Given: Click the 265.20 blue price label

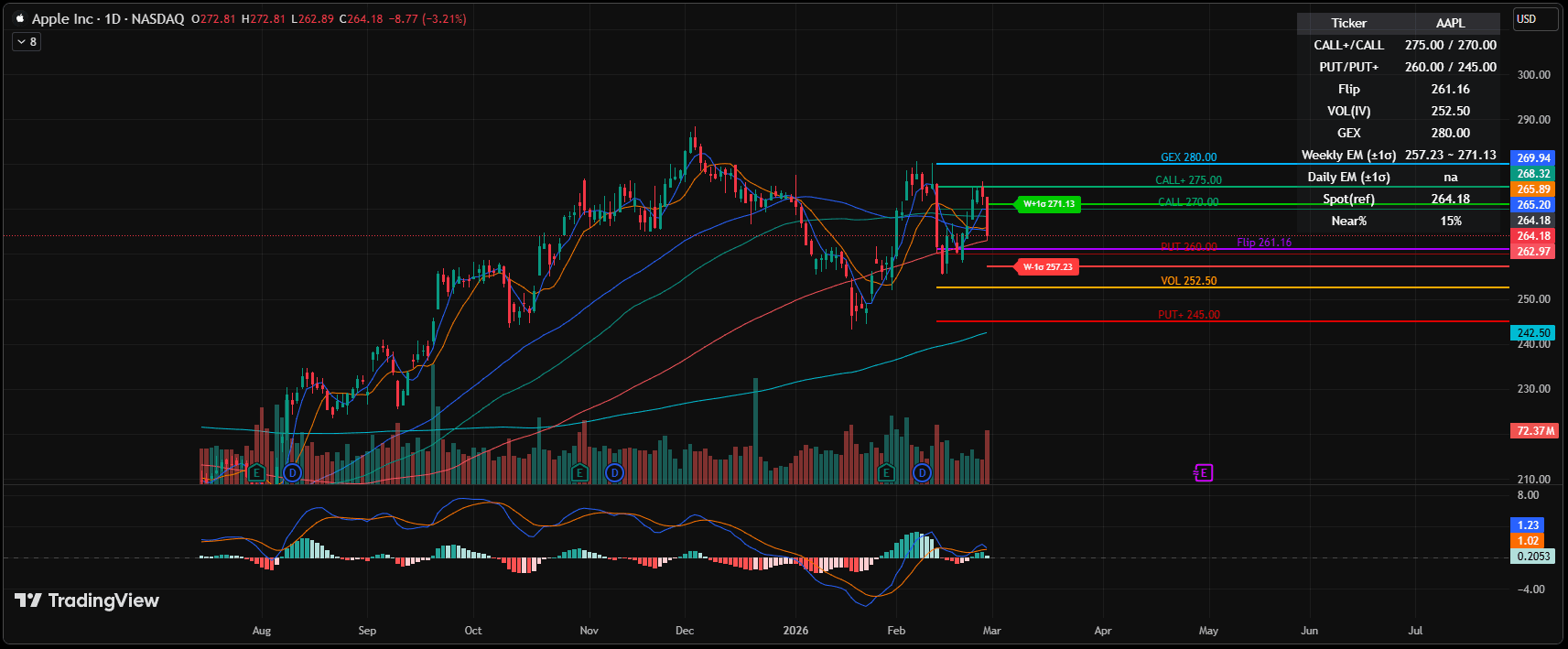Looking at the screenshot, I should (x=1533, y=205).
